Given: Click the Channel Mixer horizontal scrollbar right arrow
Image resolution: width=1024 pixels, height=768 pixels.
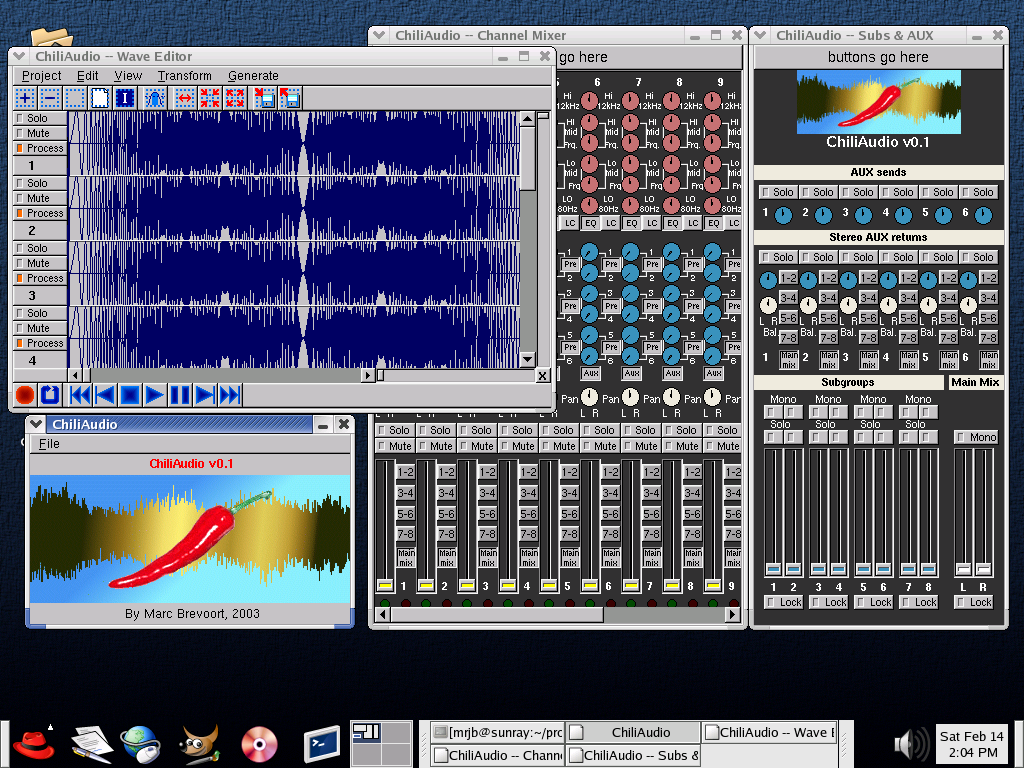Looking at the screenshot, I should [732, 614].
